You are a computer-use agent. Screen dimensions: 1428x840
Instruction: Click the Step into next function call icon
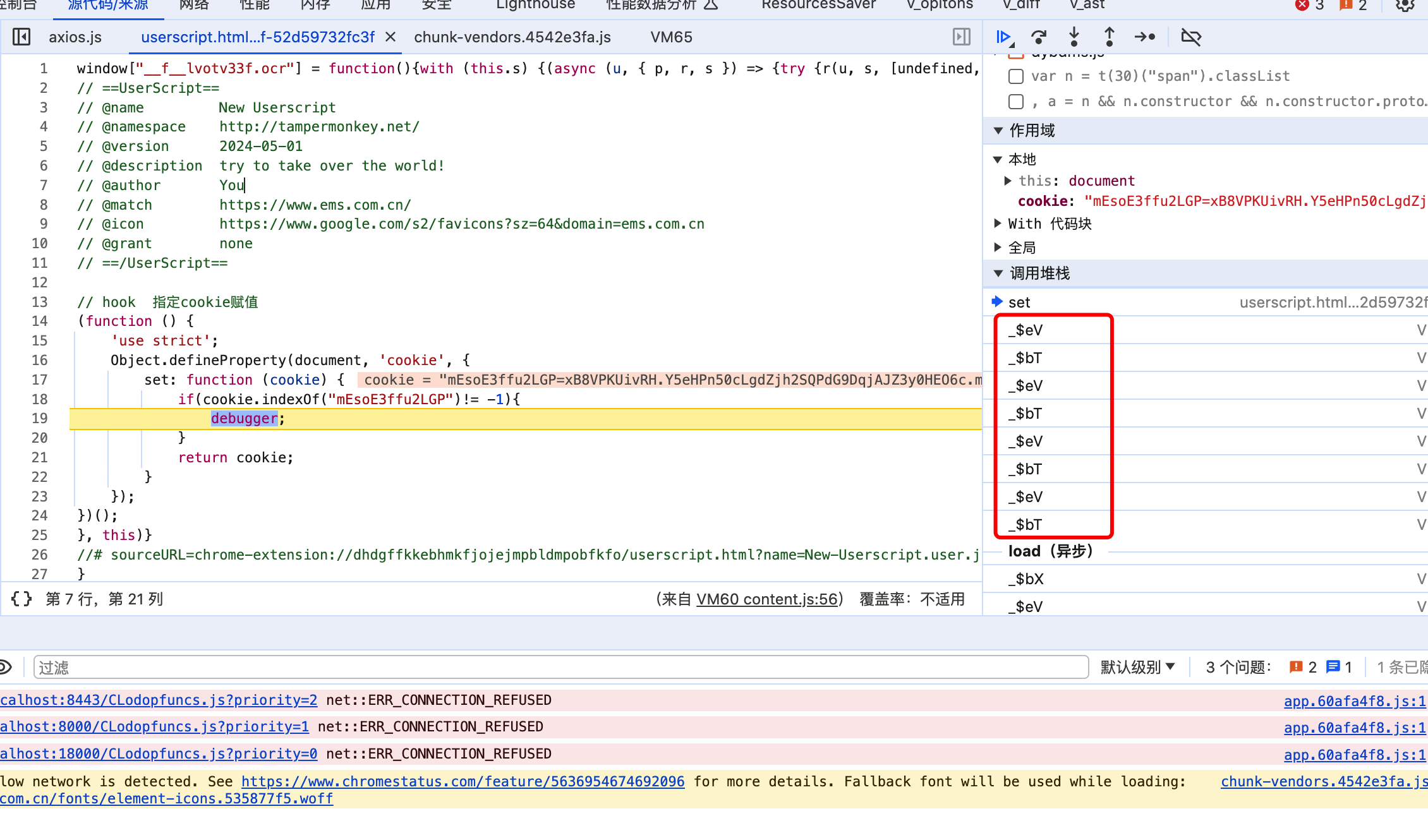click(x=1074, y=36)
